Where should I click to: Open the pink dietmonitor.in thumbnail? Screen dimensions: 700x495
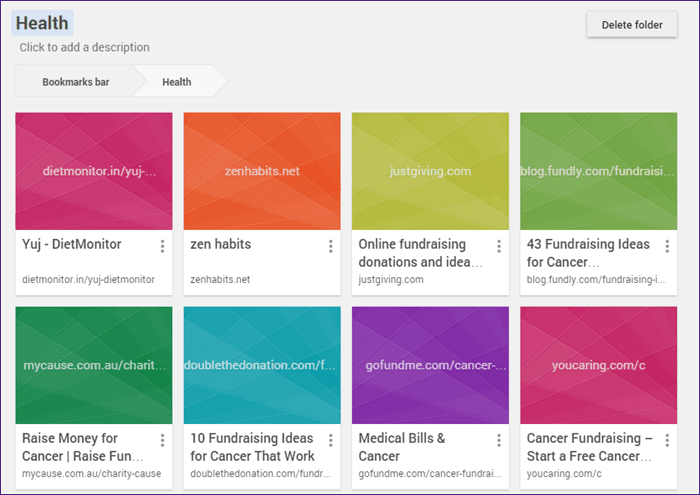point(94,171)
